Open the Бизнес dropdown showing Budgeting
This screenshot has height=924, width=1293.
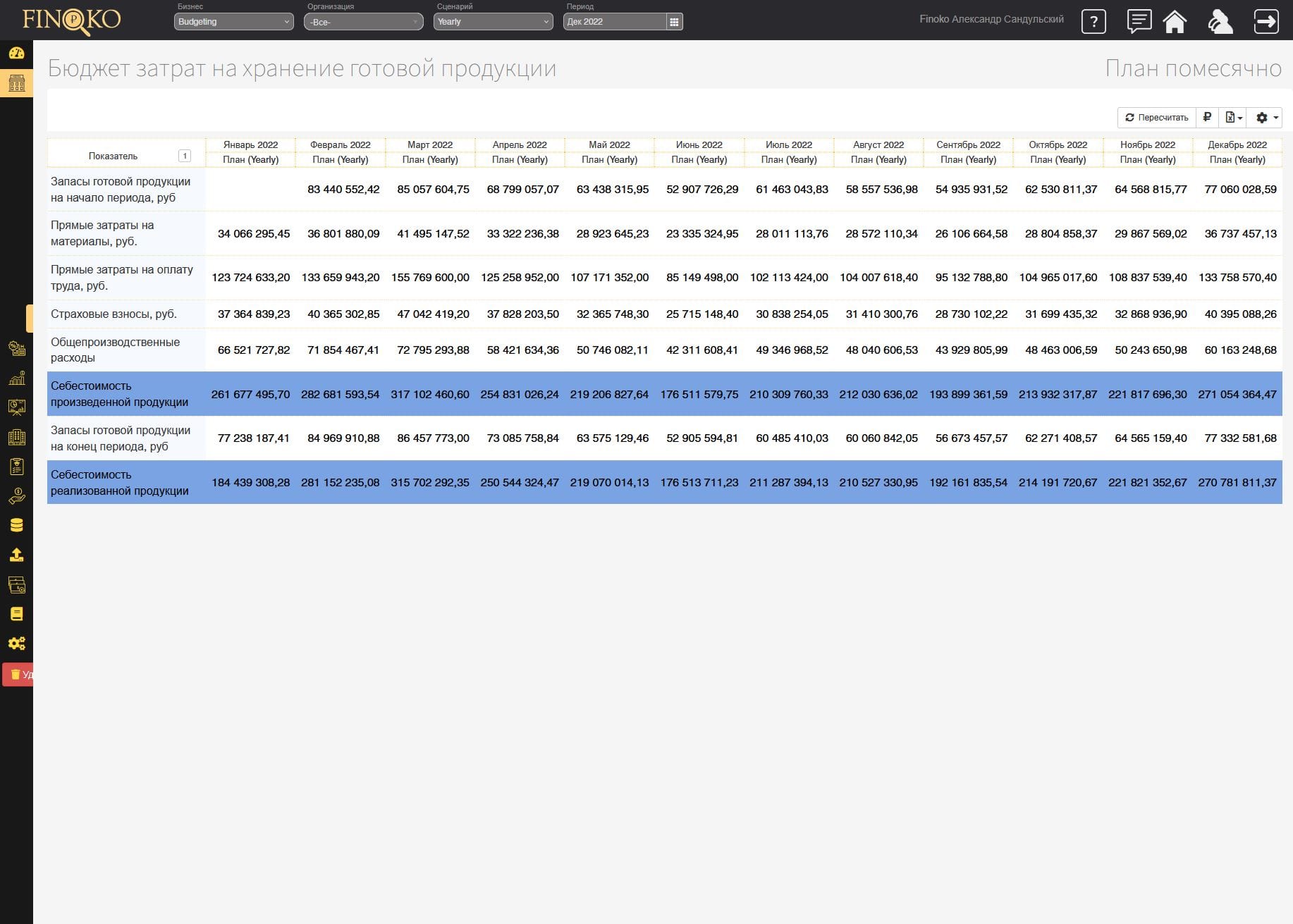[x=233, y=22]
